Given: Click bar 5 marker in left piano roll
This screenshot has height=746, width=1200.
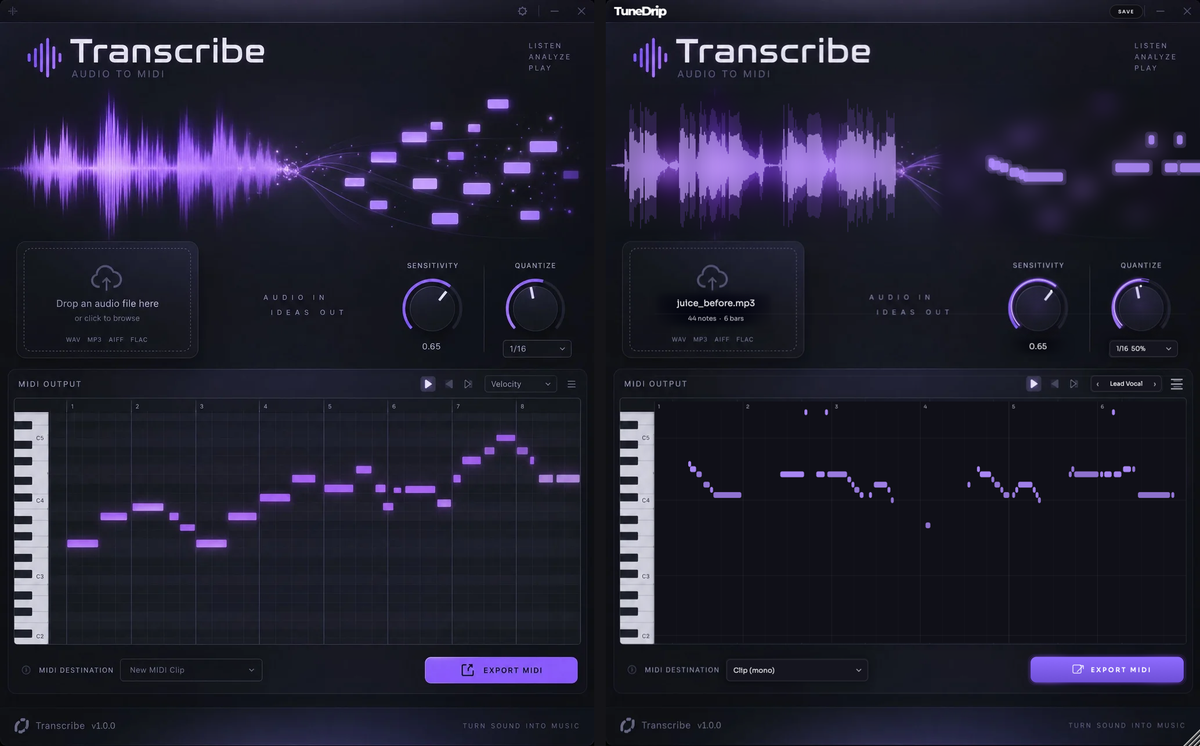Looking at the screenshot, I should point(330,407).
